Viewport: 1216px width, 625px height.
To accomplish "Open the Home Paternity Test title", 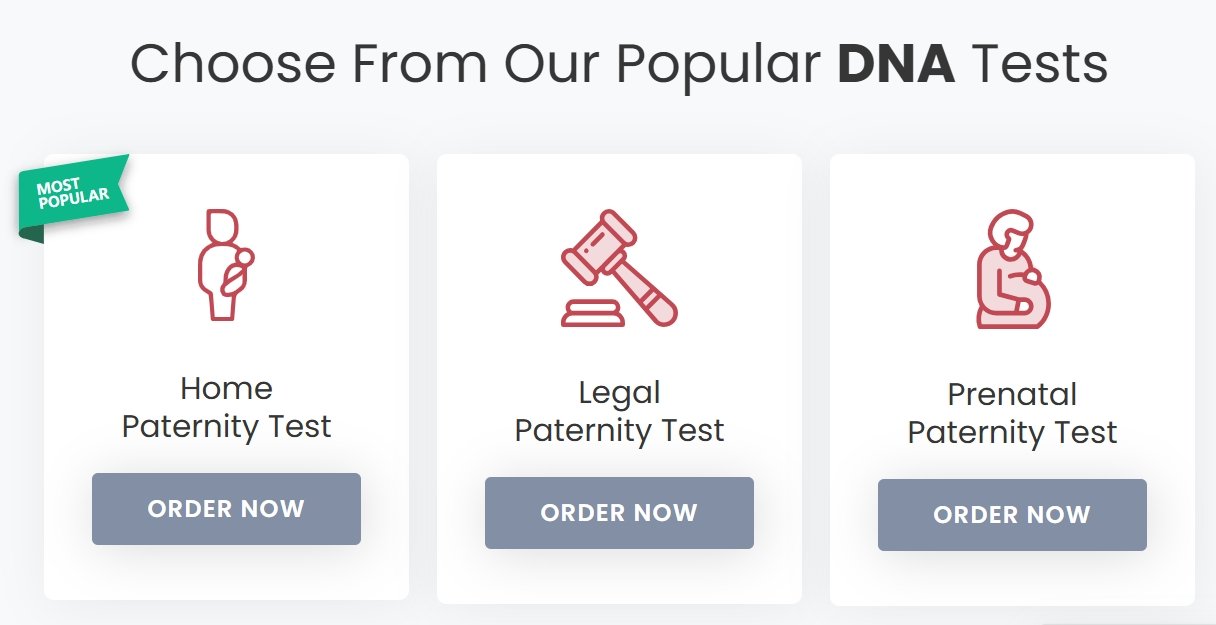I will 226,407.
